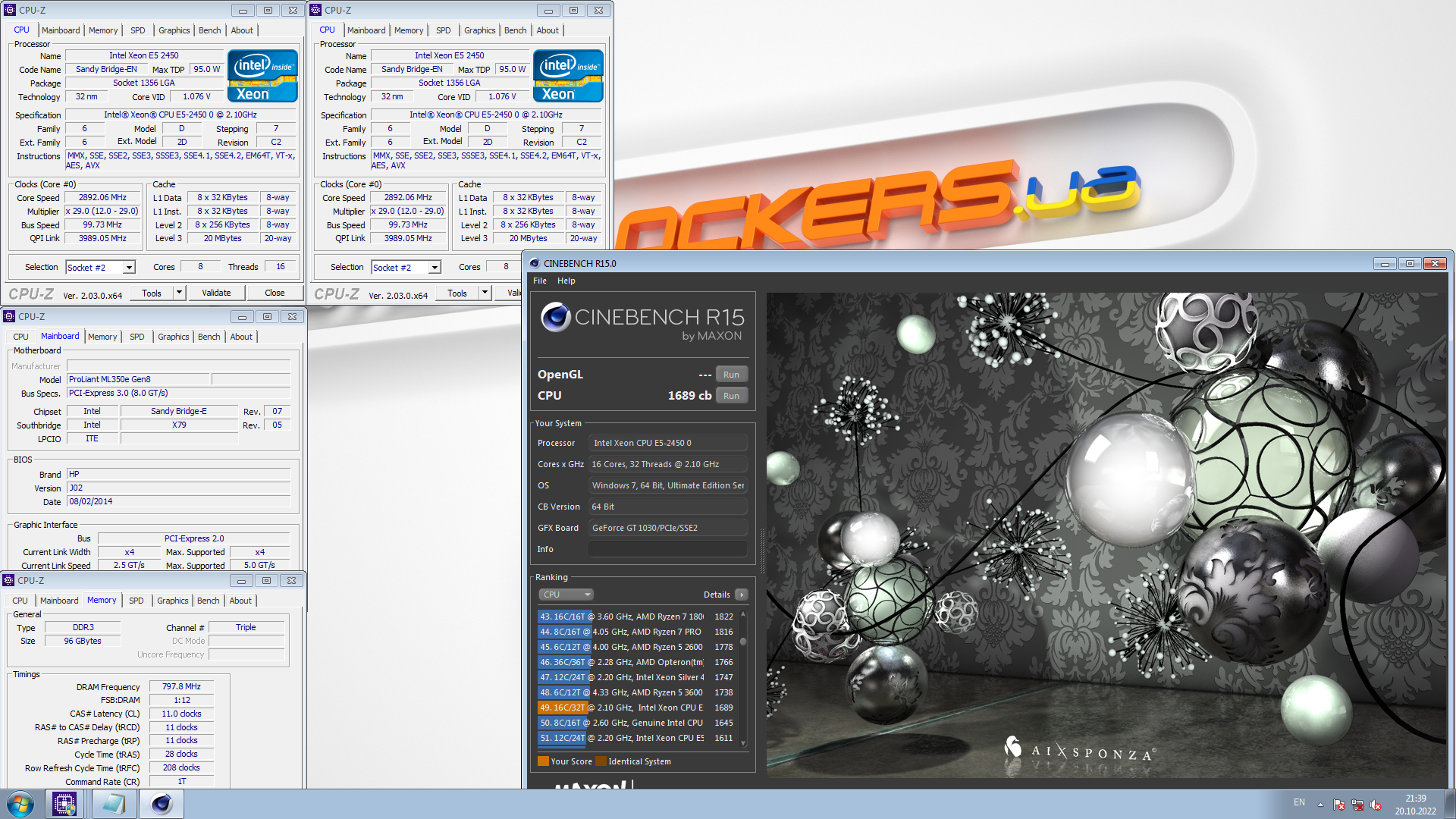Select ranking row 50 Genuine Intel CPU
The image size is (1456, 819).
click(x=636, y=723)
